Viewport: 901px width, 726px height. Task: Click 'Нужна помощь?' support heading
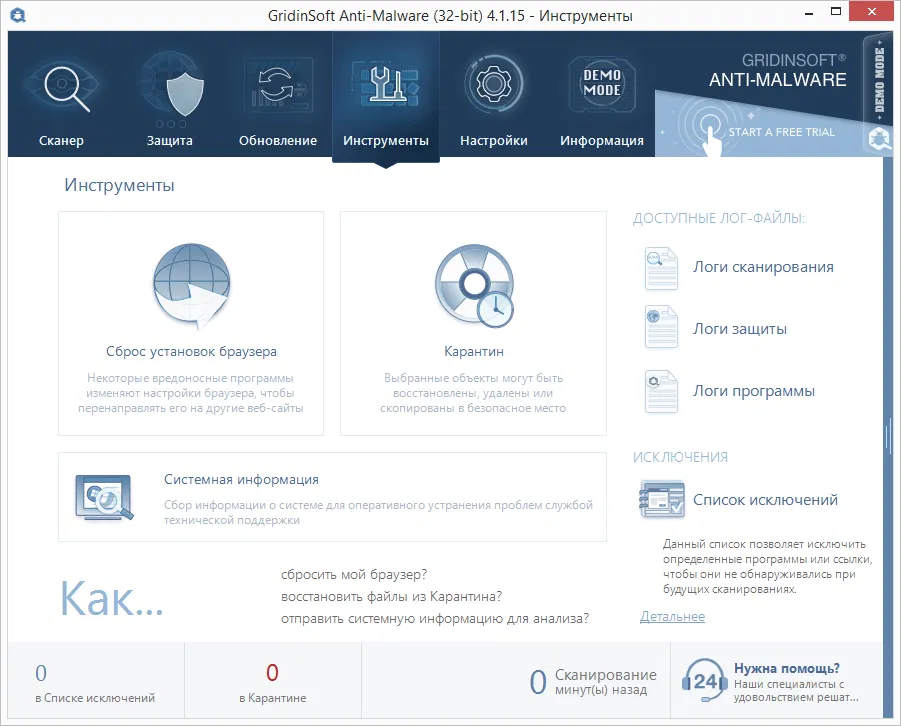pos(787,669)
